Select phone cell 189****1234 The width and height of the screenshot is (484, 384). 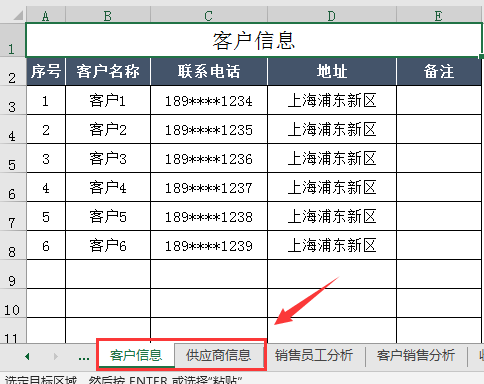point(209,101)
